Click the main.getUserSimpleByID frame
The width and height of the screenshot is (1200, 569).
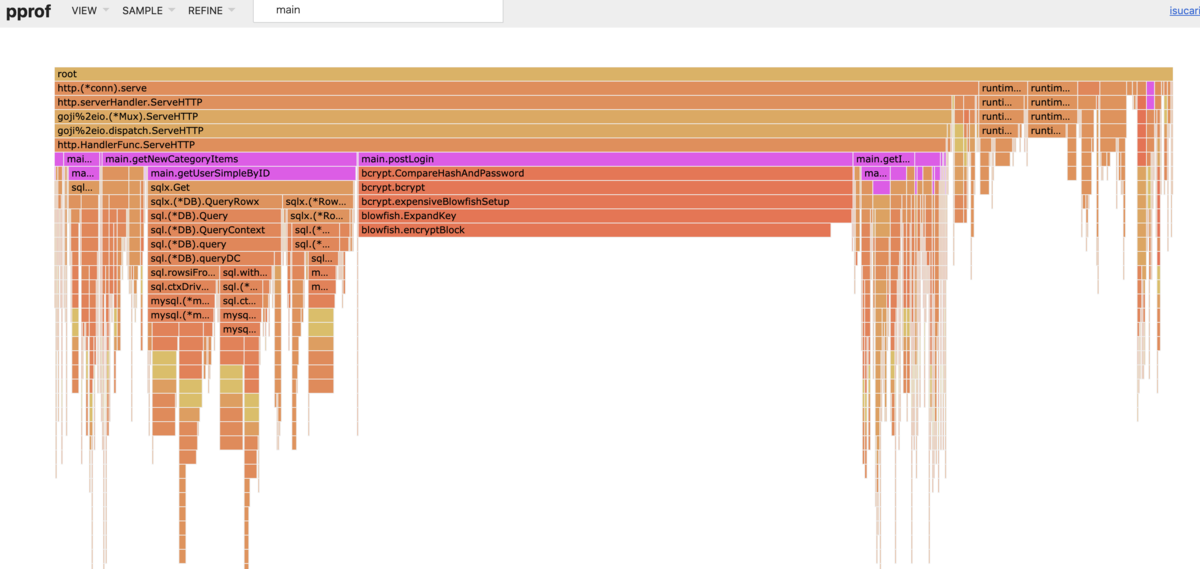pos(250,173)
